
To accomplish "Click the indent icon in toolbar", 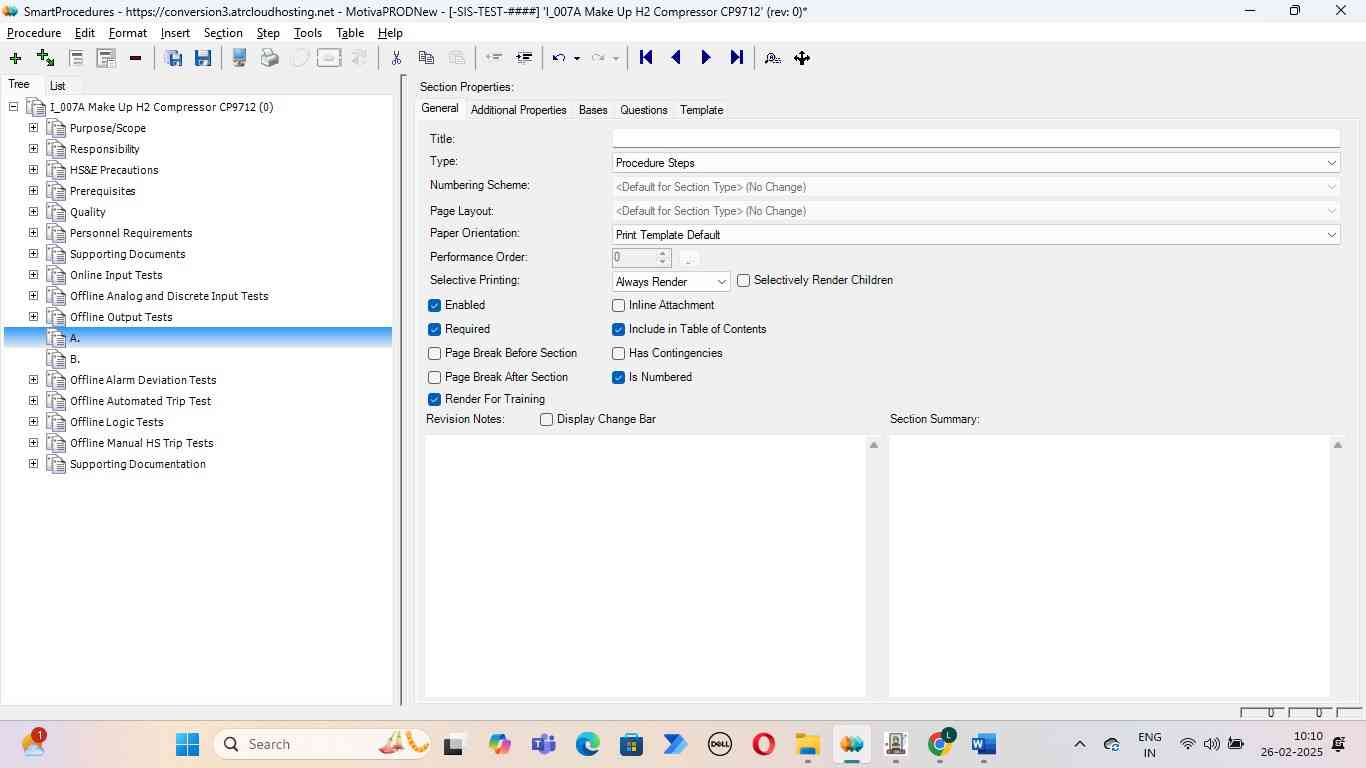I will (523, 58).
